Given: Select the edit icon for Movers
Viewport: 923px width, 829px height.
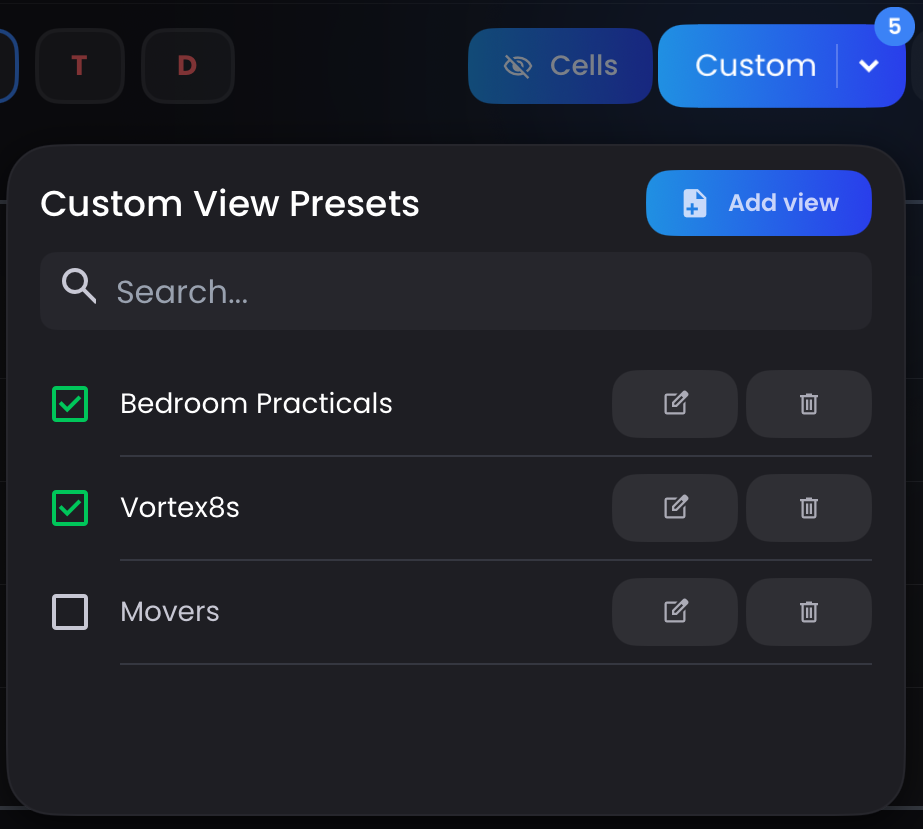Looking at the screenshot, I should click(x=674, y=612).
